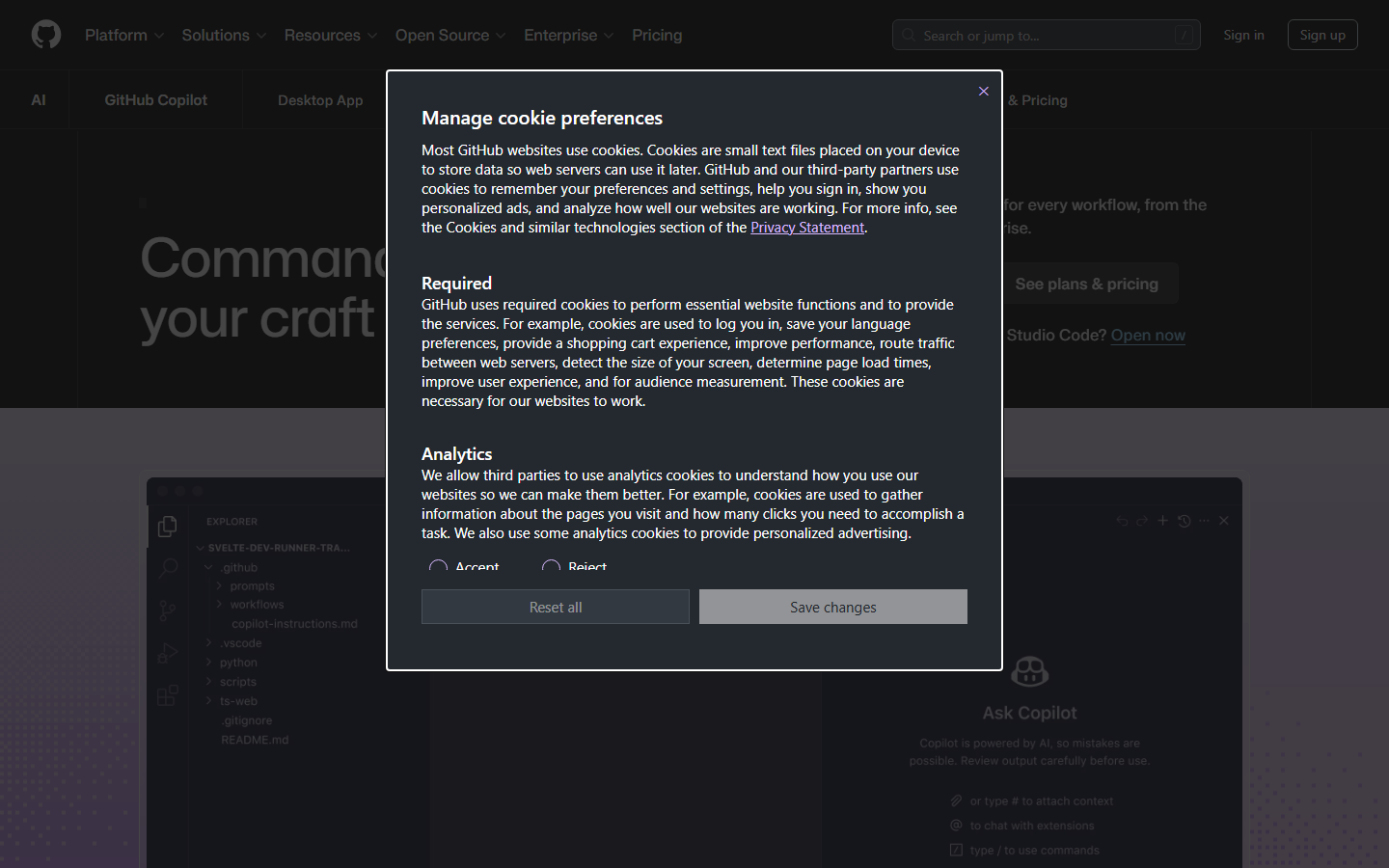
Task: Open the Enterprise navigation dropdown
Action: tap(568, 35)
